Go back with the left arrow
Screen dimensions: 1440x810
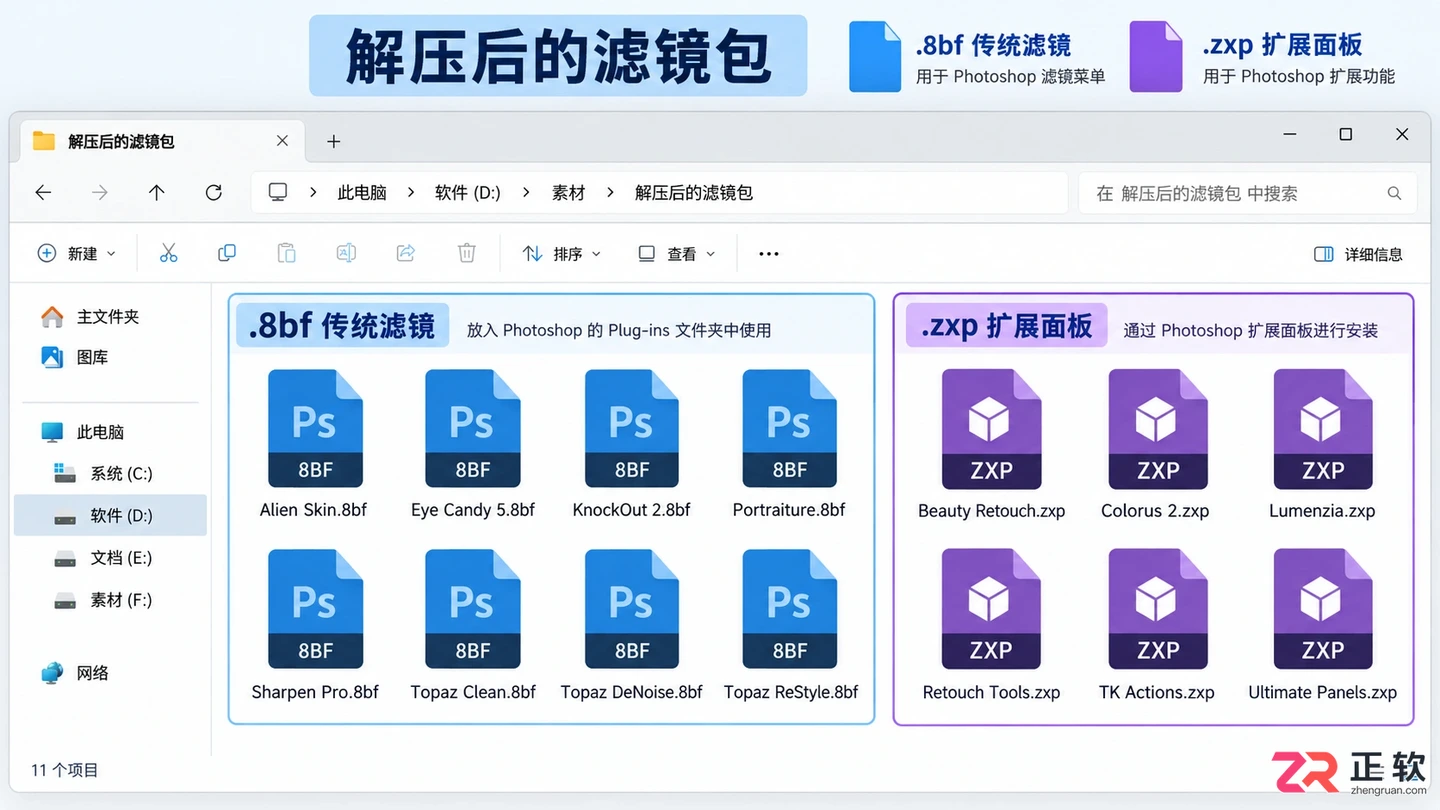tap(43, 193)
